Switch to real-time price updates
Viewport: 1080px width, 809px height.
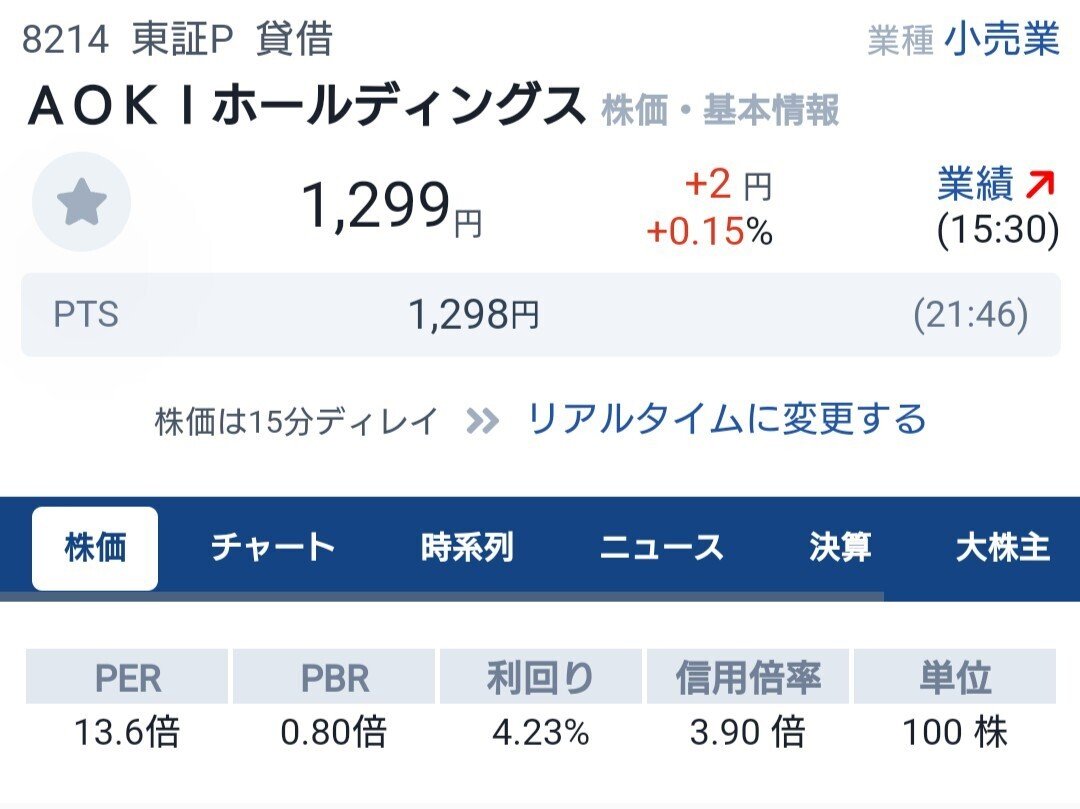pos(726,419)
